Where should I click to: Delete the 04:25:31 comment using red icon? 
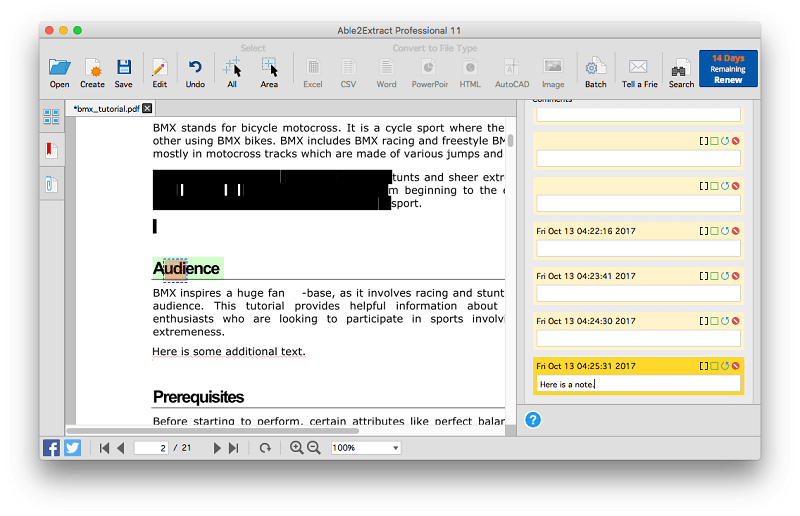coord(736,366)
